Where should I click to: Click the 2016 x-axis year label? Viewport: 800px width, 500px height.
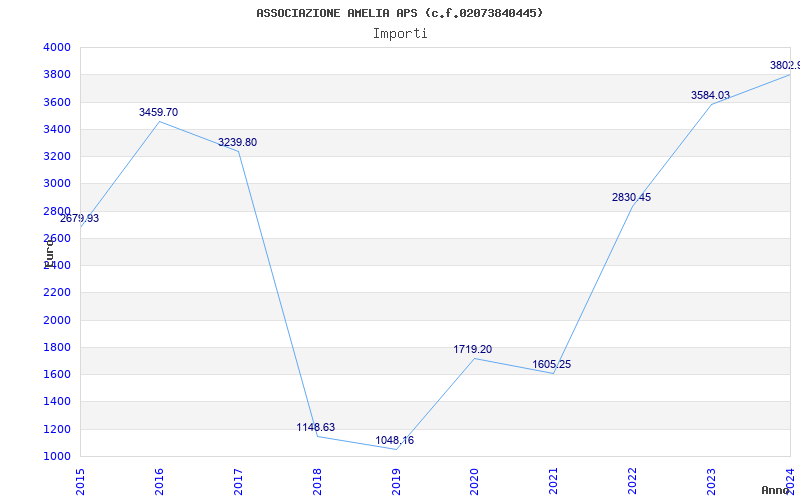pos(159,481)
